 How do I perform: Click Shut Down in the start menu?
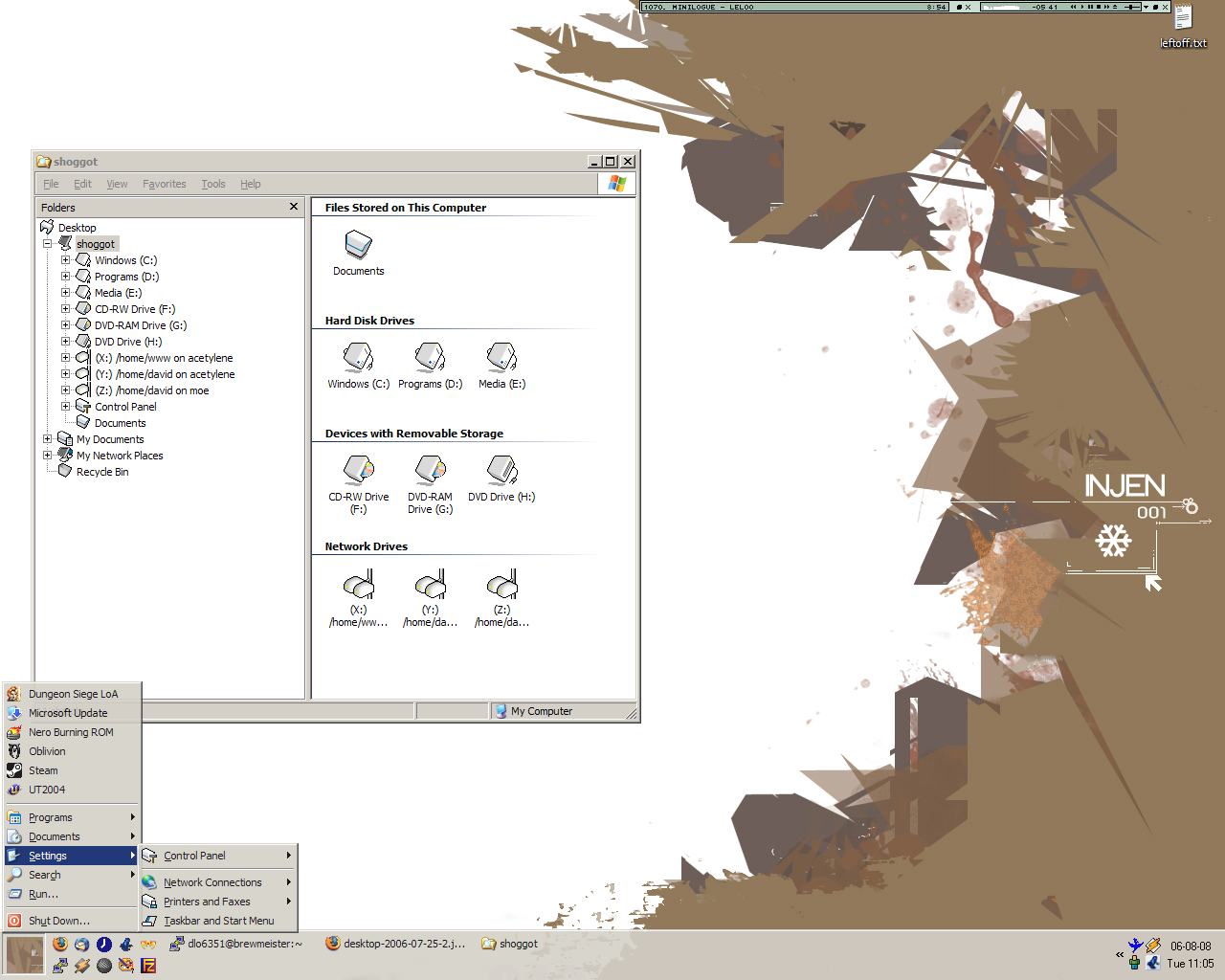click(58, 921)
